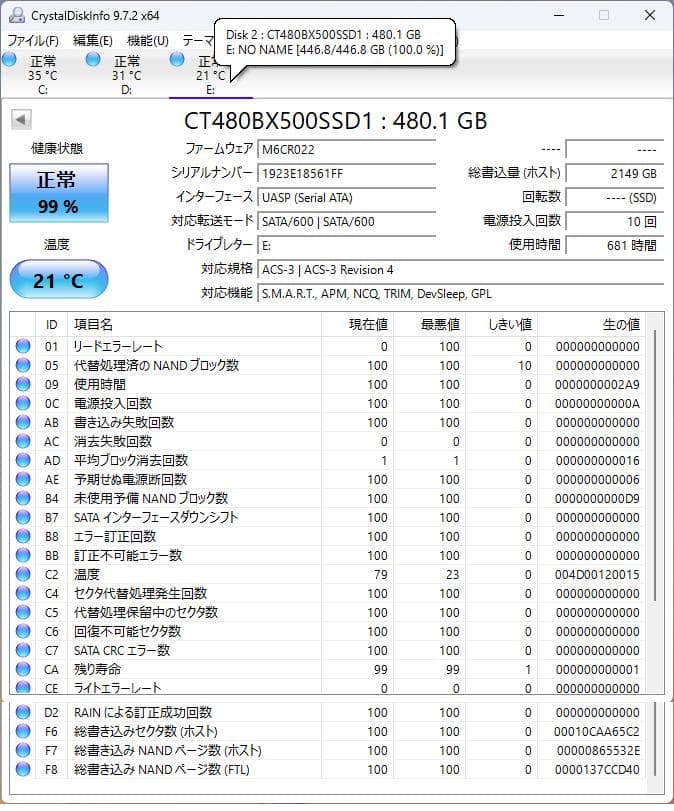The height and width of the screenshot is (811, 674).
Task: Click raw value 0000000002A9 in 使用時間 row
Action: pyautogui.click(x=597, y=384)
